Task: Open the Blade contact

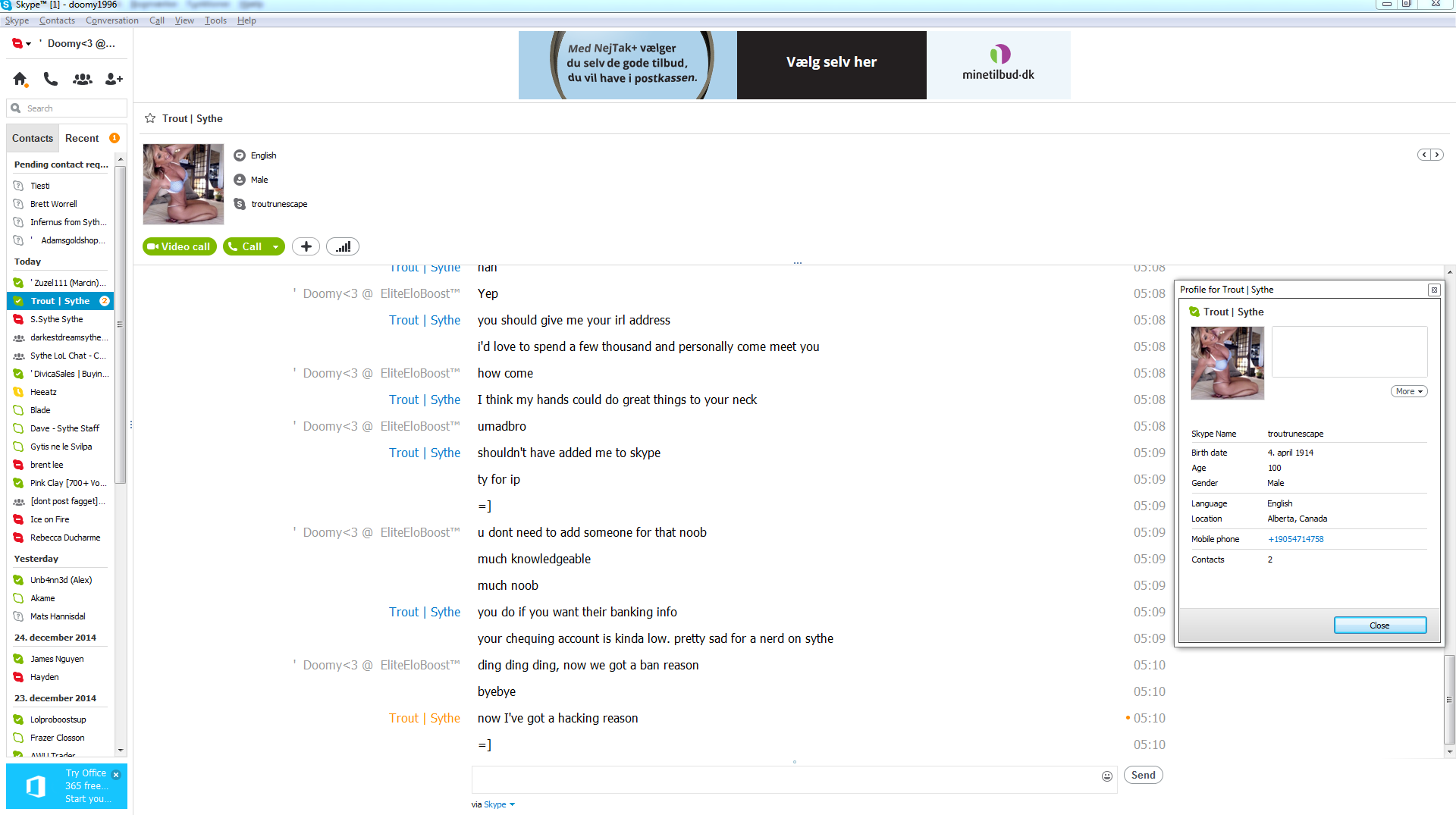Action: pyautogui.click(x=61, y=410)
